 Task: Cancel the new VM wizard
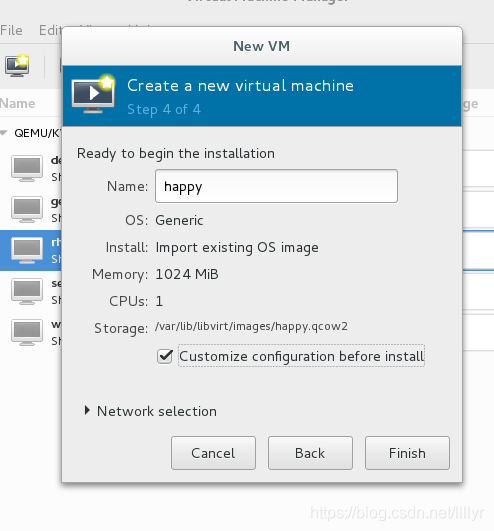click(x=213, y=453)
